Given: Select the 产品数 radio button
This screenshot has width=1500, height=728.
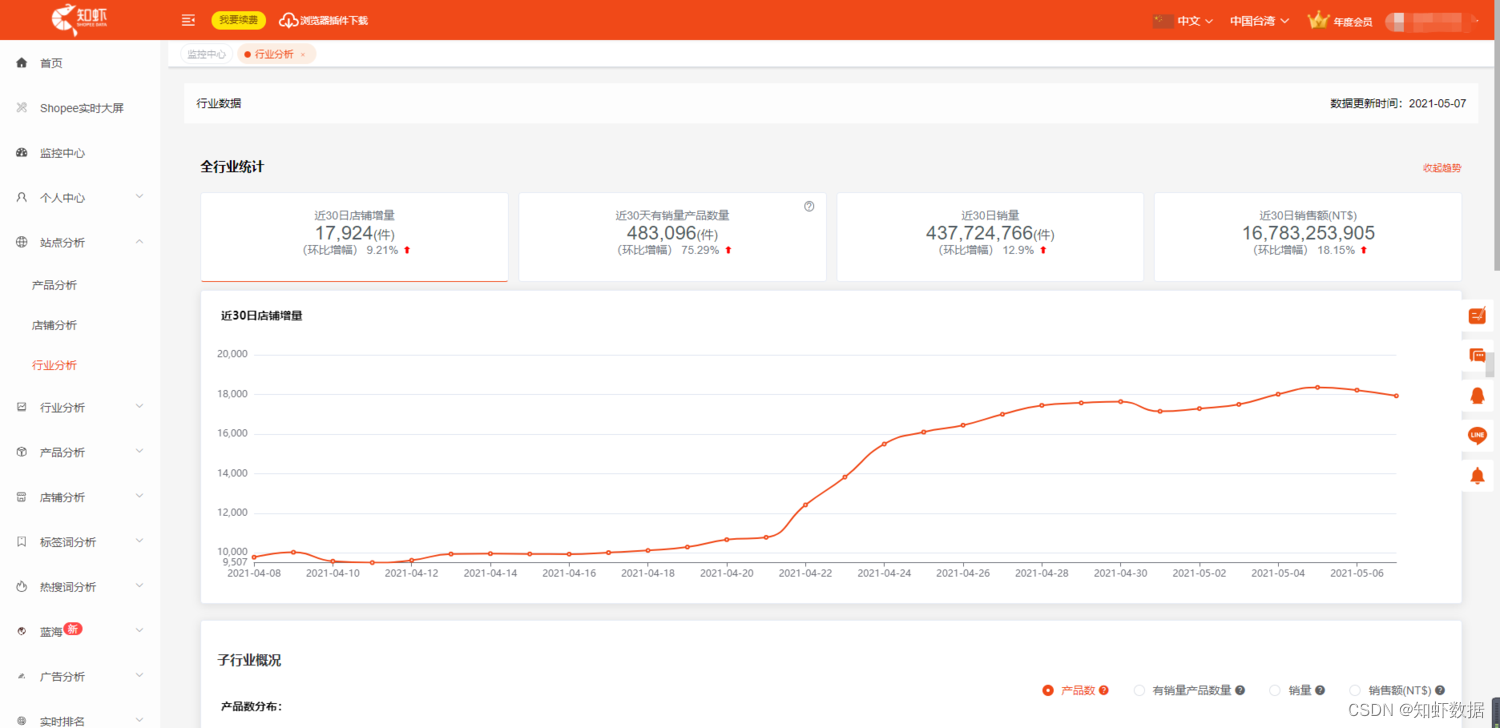Looking at the screenshot, I should click(1048, 690).
